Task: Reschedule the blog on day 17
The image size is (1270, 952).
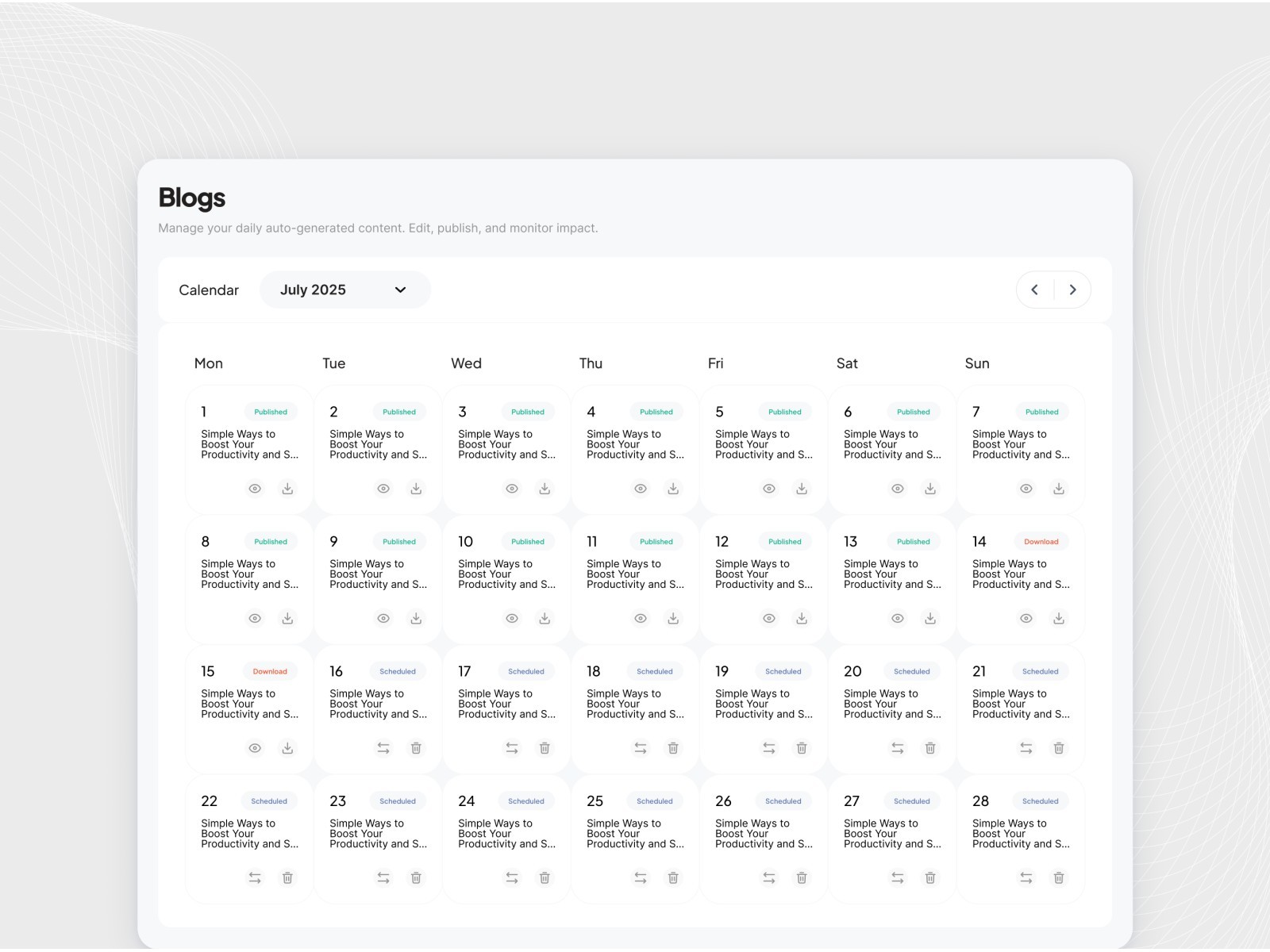Action: click(x=512, y=748)
